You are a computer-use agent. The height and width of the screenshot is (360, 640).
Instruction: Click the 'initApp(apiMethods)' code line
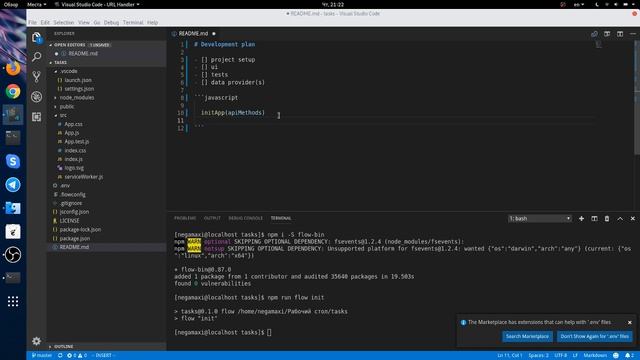click(233, 113)
